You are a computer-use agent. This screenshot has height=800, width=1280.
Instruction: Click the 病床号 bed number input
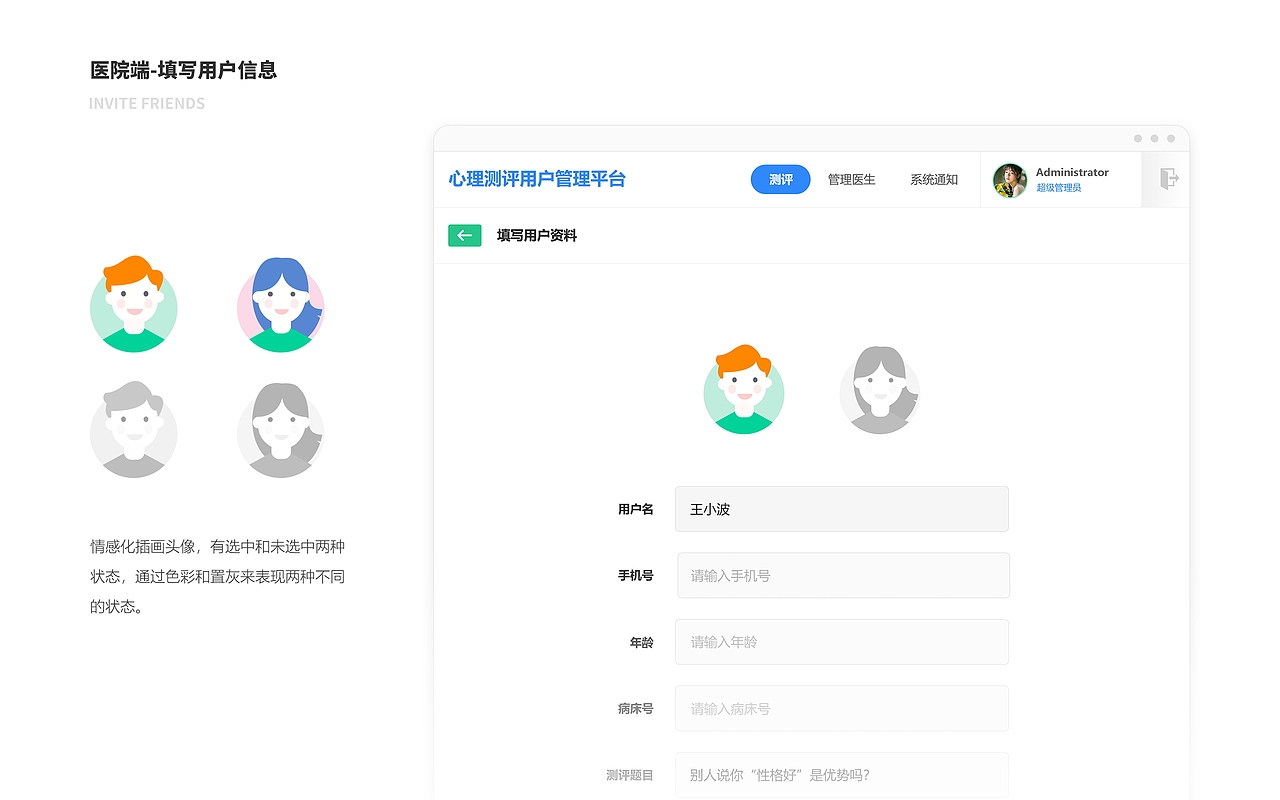[x=842, y=708]
